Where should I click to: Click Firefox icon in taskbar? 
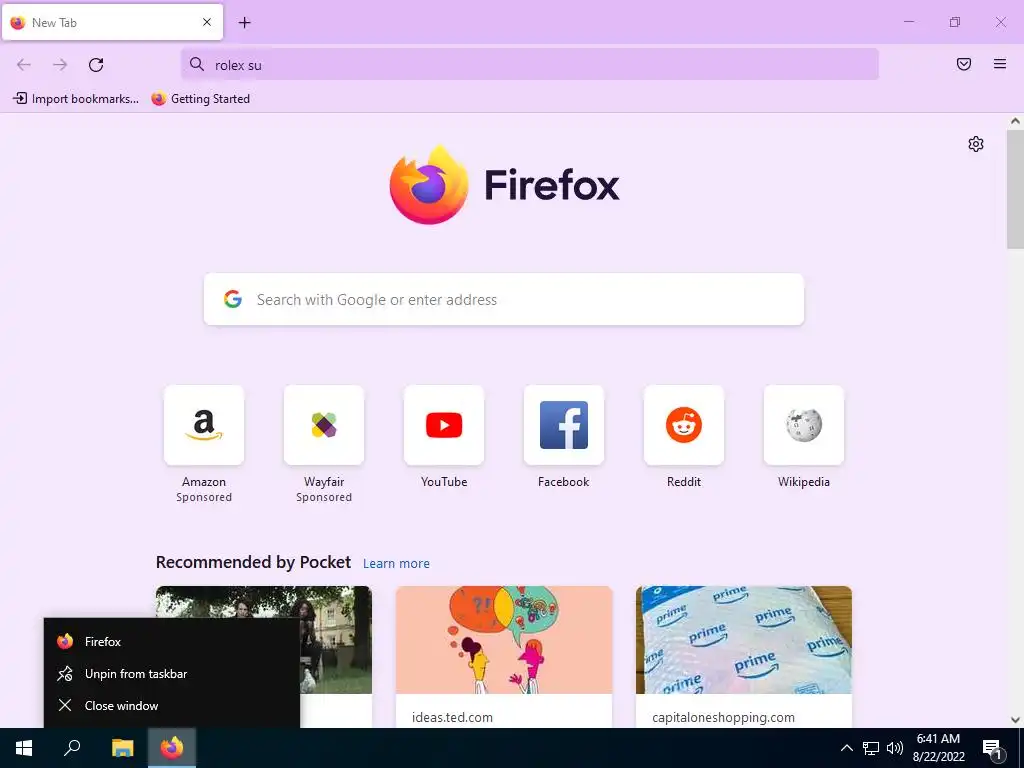tap(172, 748)
